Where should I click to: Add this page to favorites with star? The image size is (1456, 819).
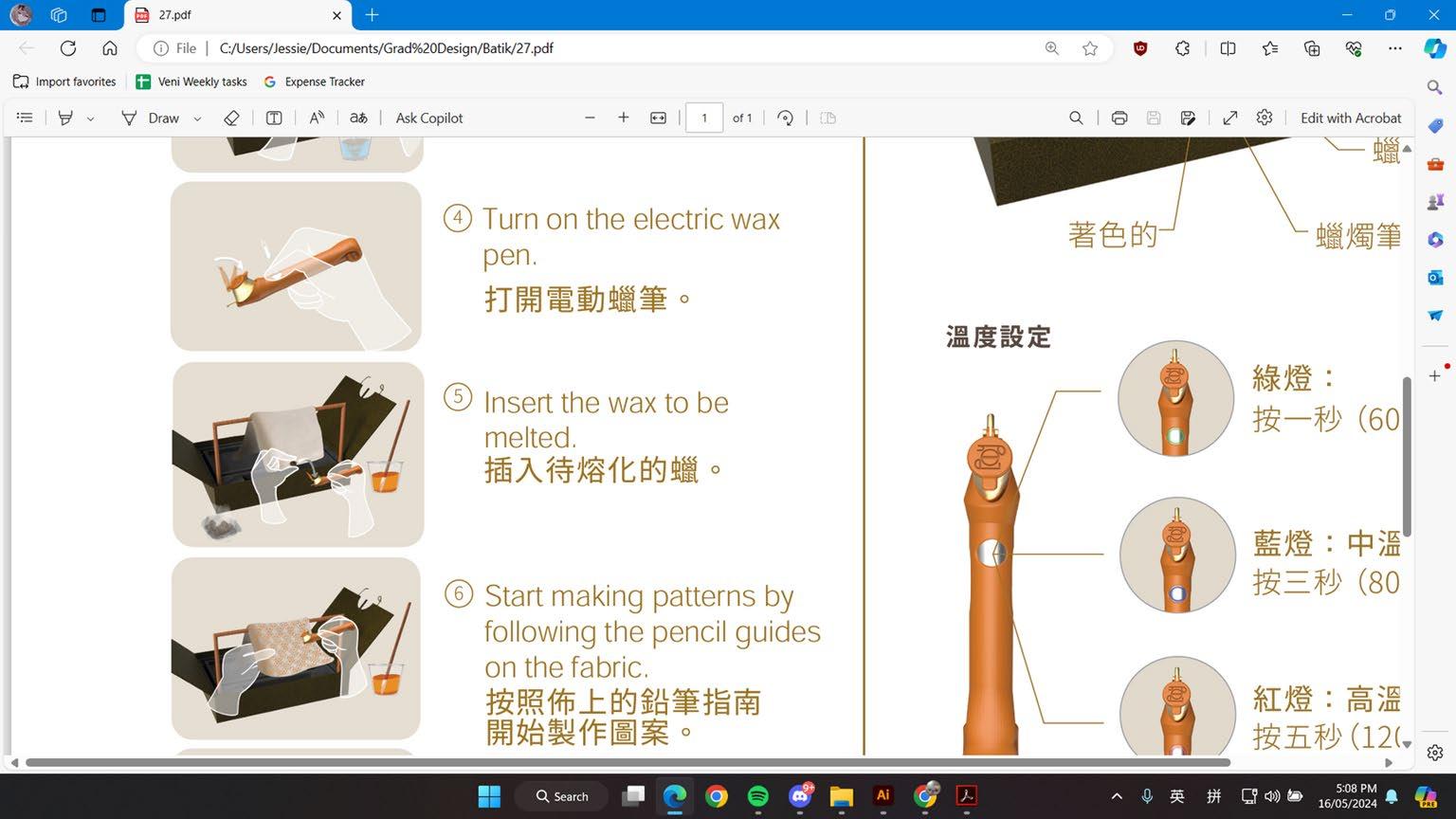coord(1090,48)
